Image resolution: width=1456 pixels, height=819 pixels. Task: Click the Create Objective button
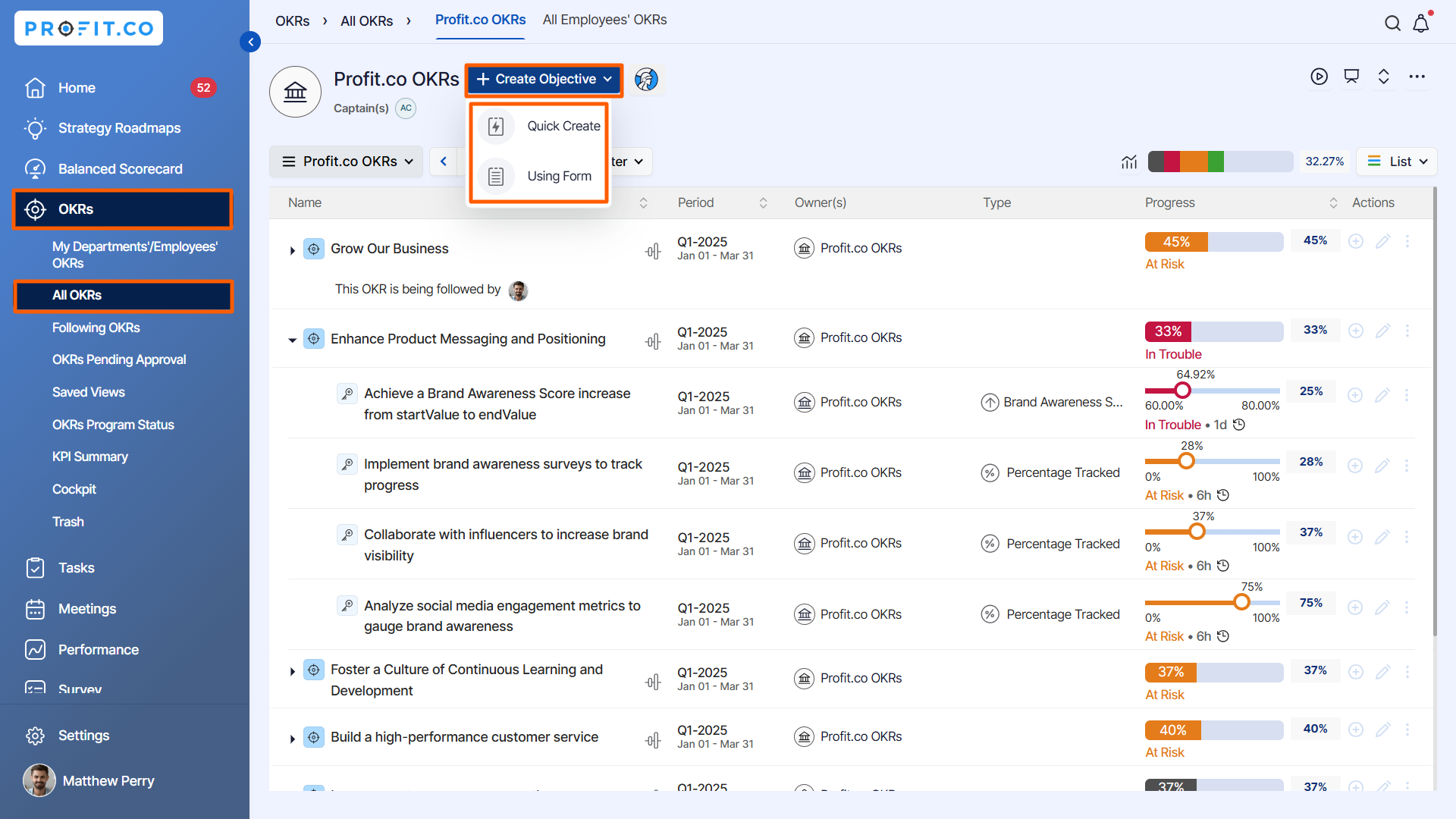pyautogui.click(x=544, y=80)
